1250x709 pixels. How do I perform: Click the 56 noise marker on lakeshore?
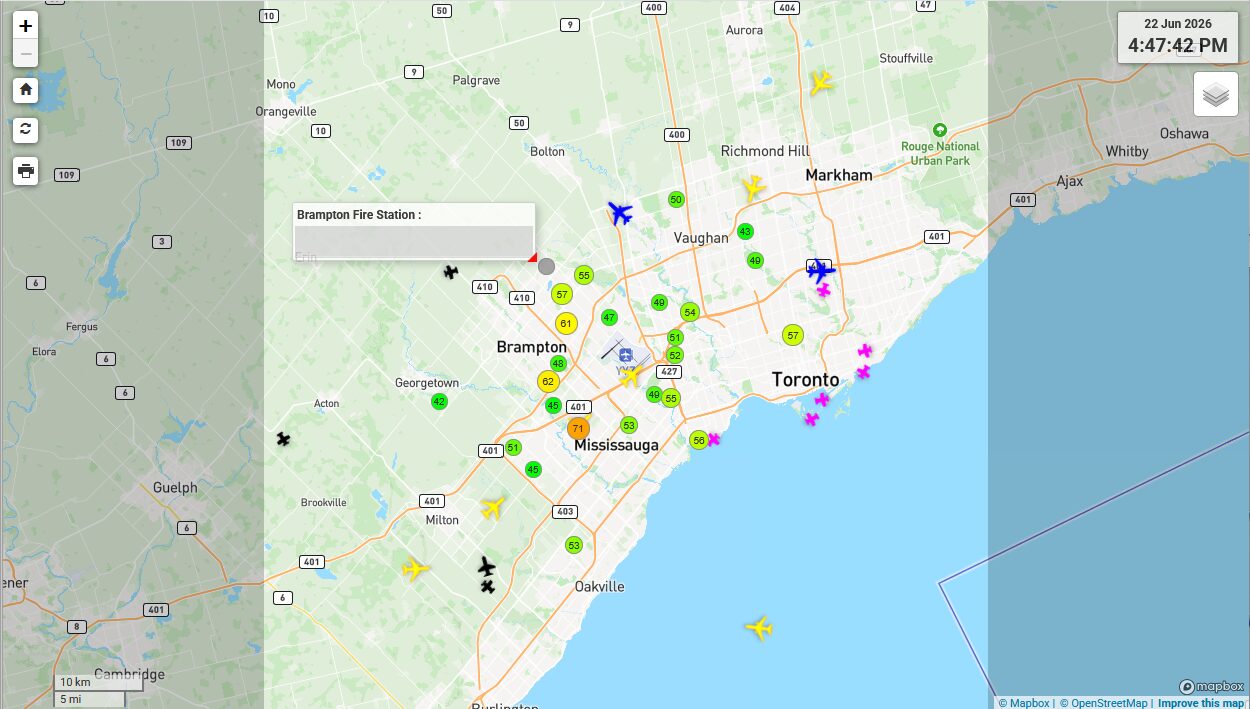[699, 440]
